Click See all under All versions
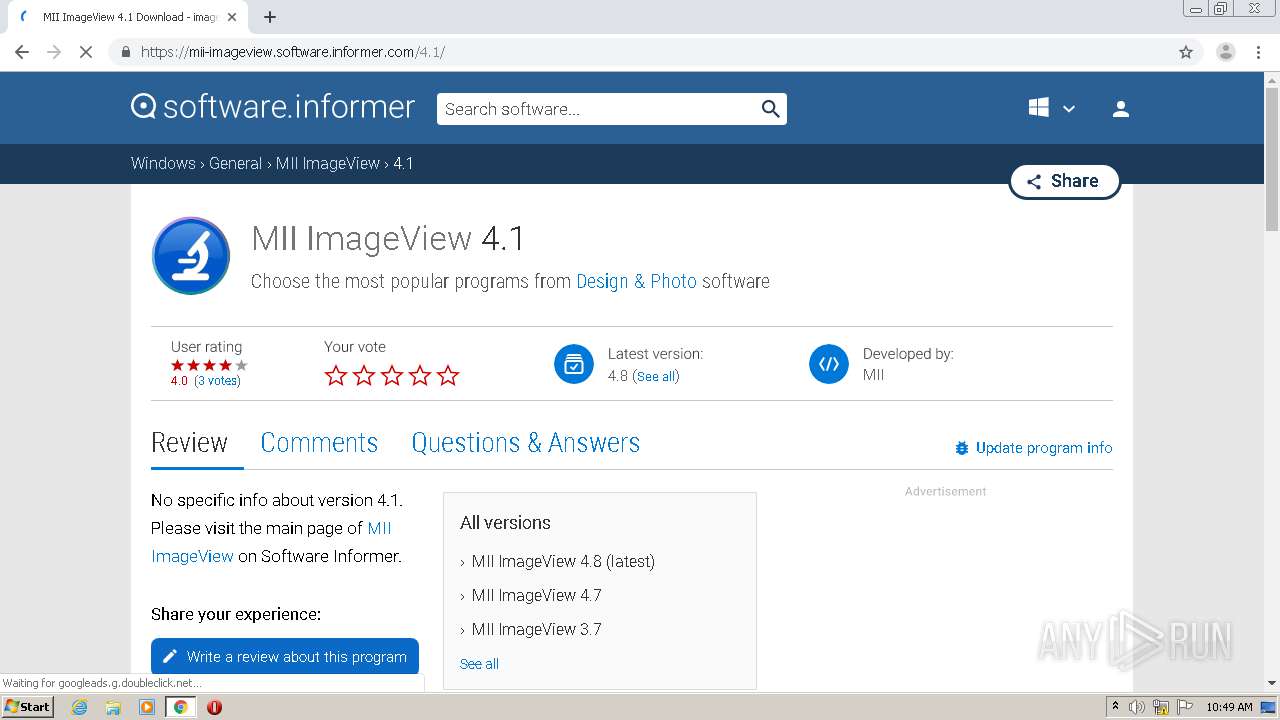Viewport: 1280px width, 720px height. click(x=479, y=664)
